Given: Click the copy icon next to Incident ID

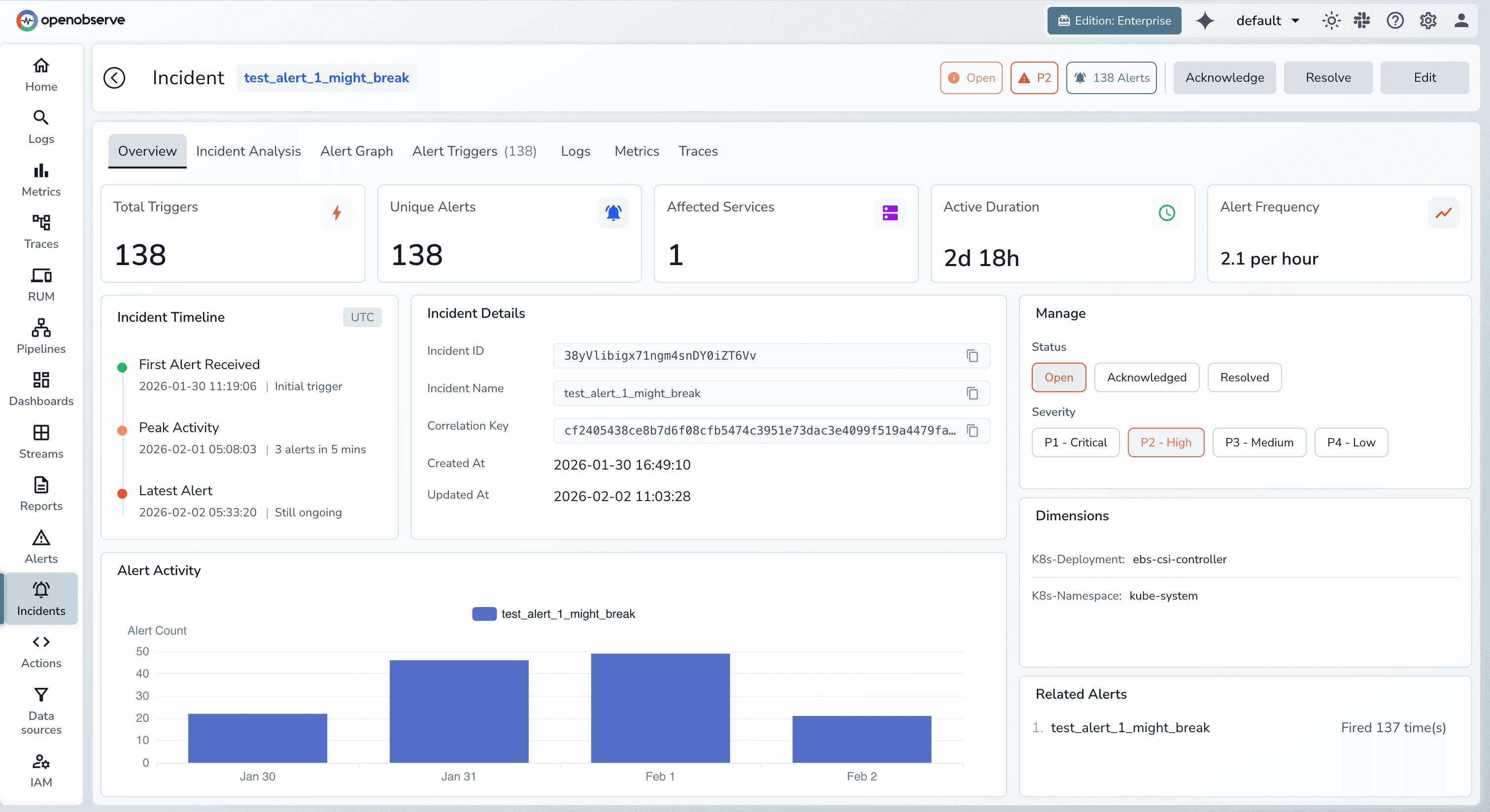Looking at the screenshot, I should click(972, 356).
